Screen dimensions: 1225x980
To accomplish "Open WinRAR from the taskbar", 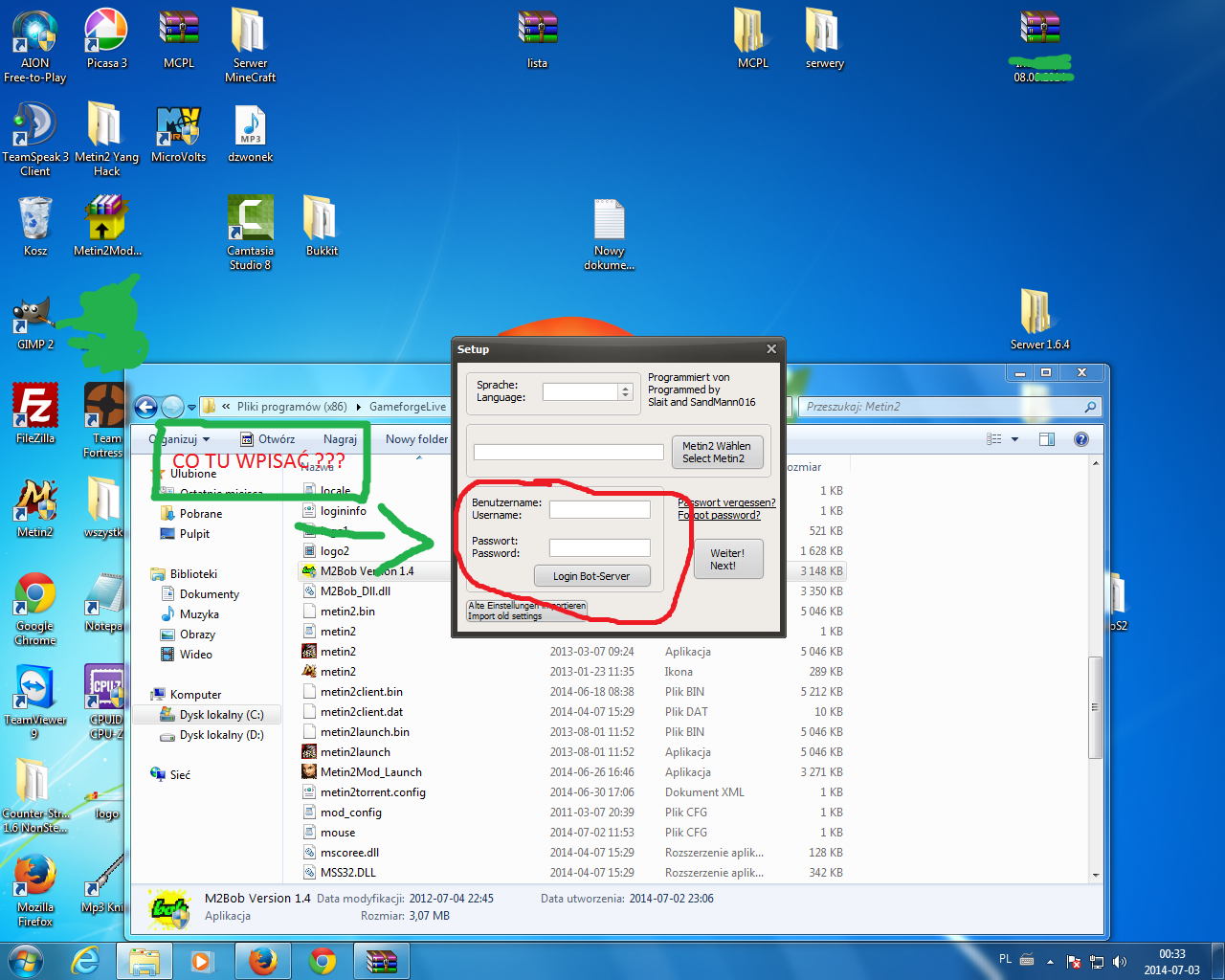I will [381, 961].
